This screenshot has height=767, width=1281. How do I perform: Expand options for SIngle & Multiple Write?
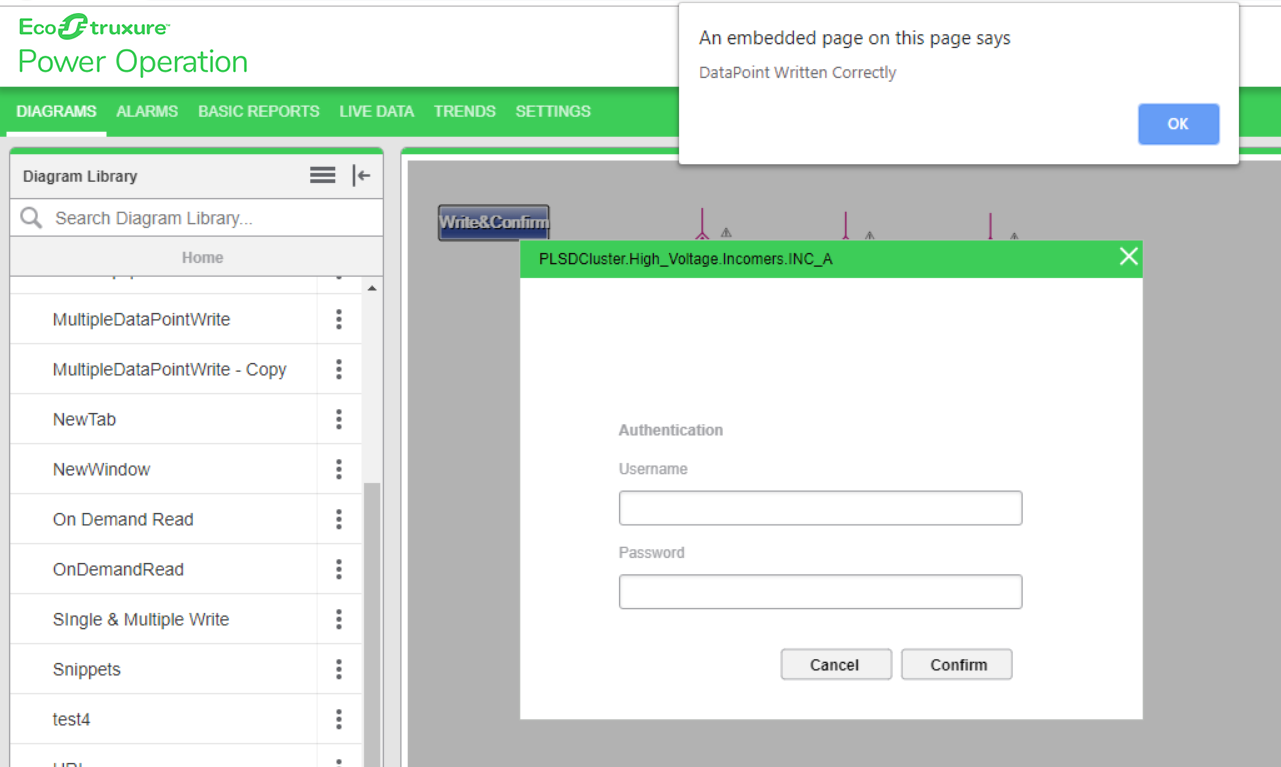(339, 620)
